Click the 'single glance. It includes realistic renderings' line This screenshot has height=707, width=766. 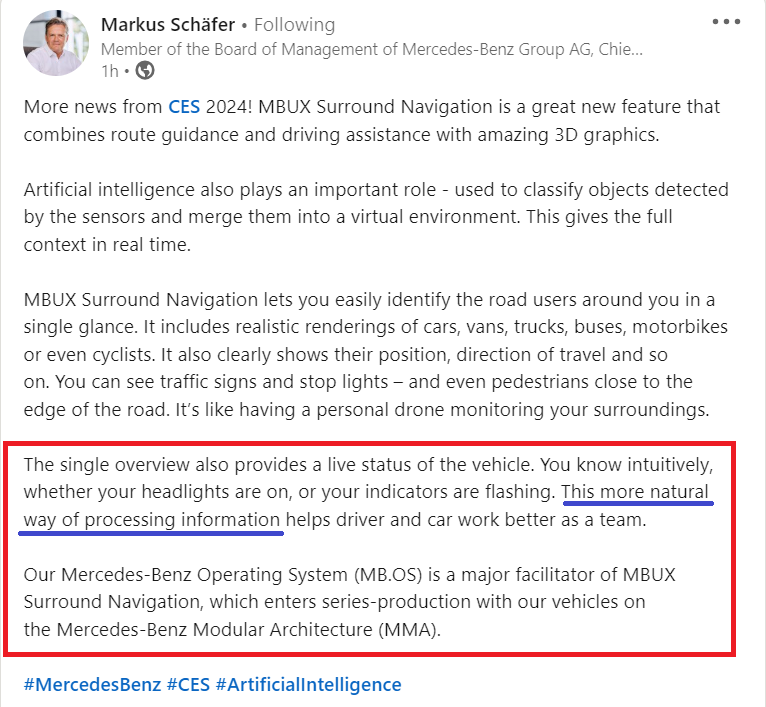point(376,327)
